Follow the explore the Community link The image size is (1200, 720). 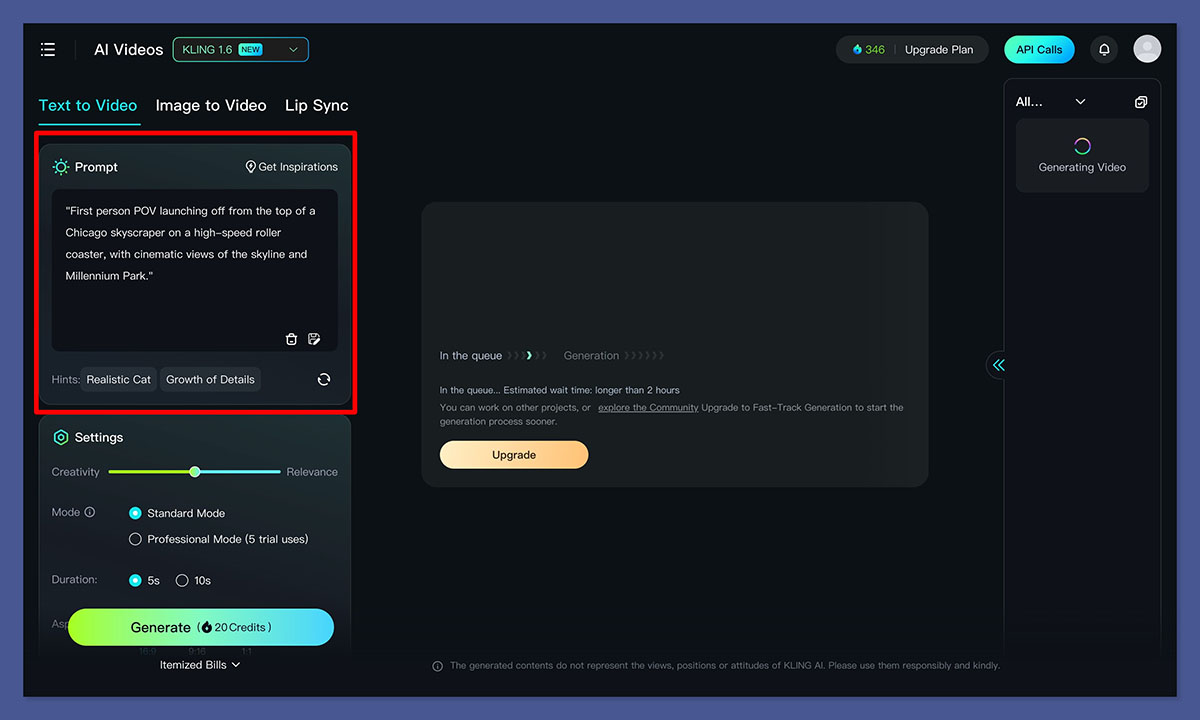(x=648, y=408)
